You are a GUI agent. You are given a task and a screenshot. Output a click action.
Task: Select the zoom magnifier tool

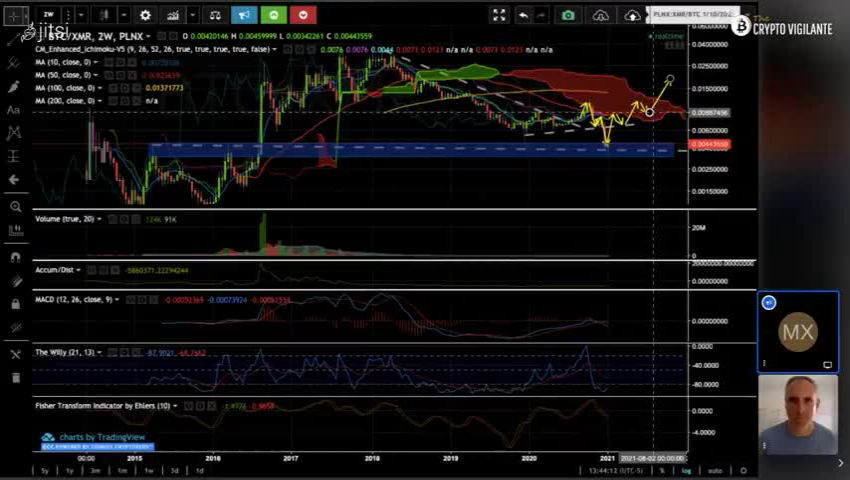(15, 207)
